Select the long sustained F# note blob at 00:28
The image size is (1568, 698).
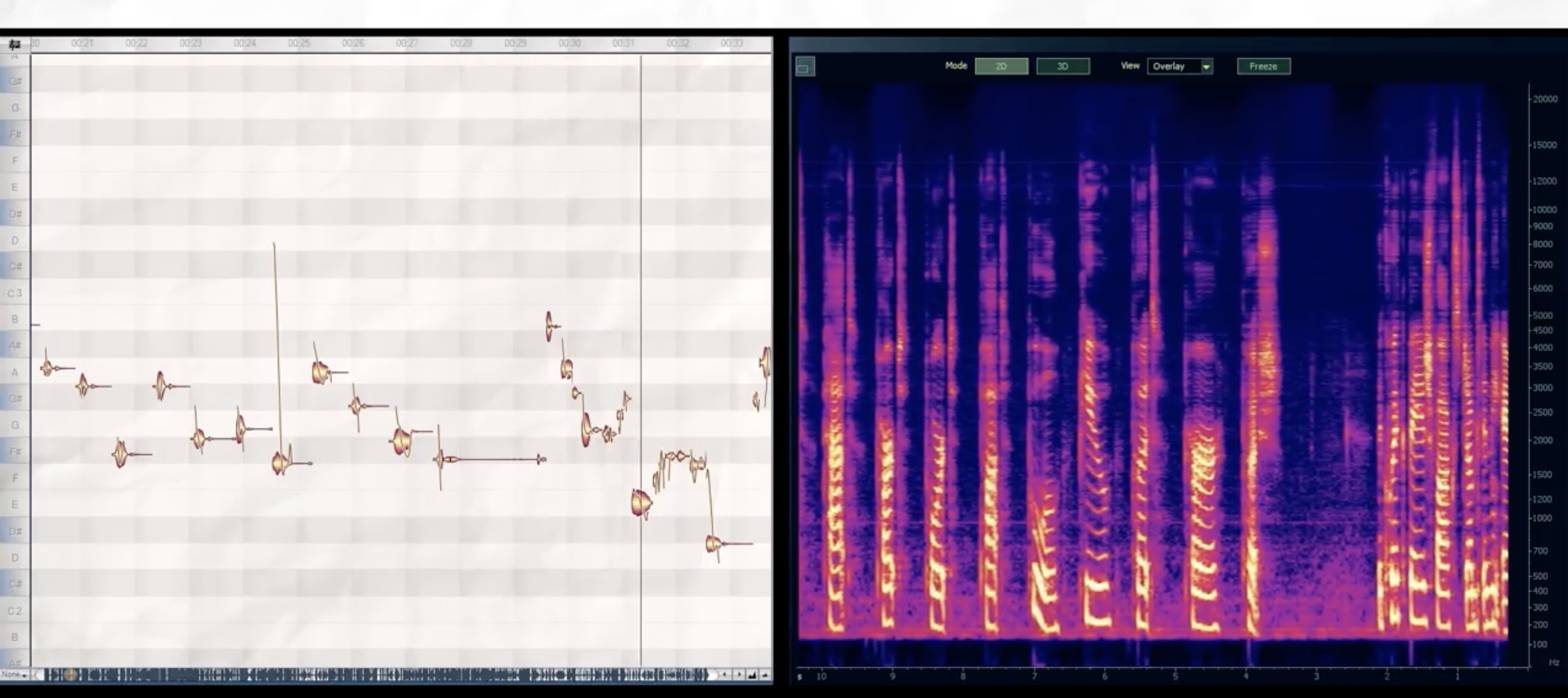click(491, 460)
